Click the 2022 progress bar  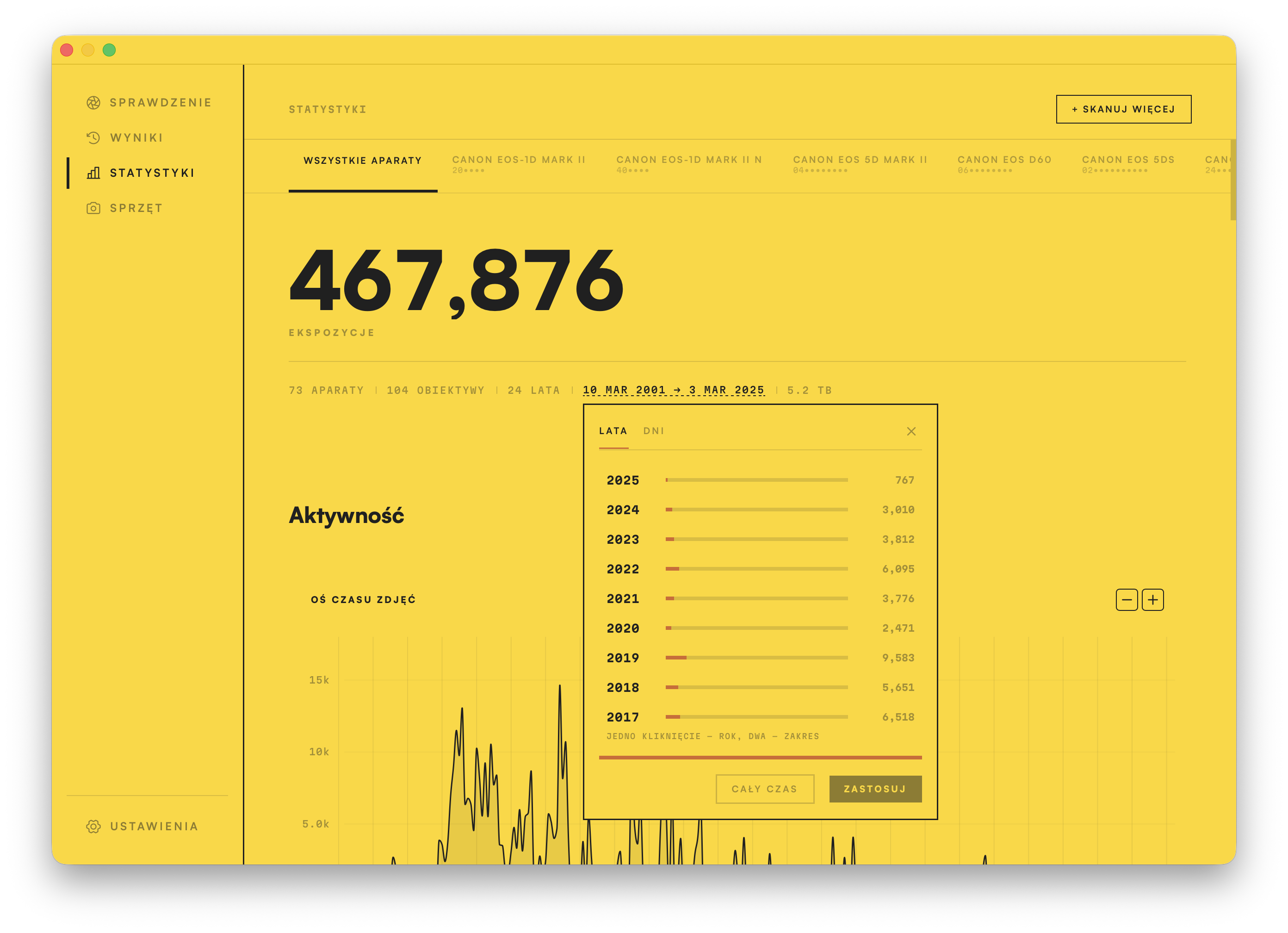756,569
